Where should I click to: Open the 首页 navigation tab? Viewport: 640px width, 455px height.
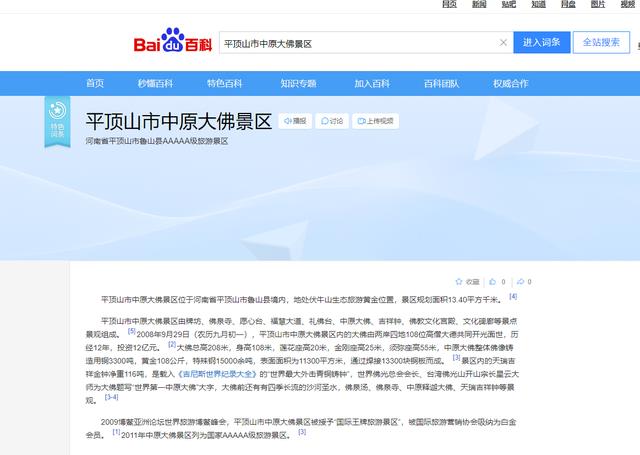[x=95, y=83]
